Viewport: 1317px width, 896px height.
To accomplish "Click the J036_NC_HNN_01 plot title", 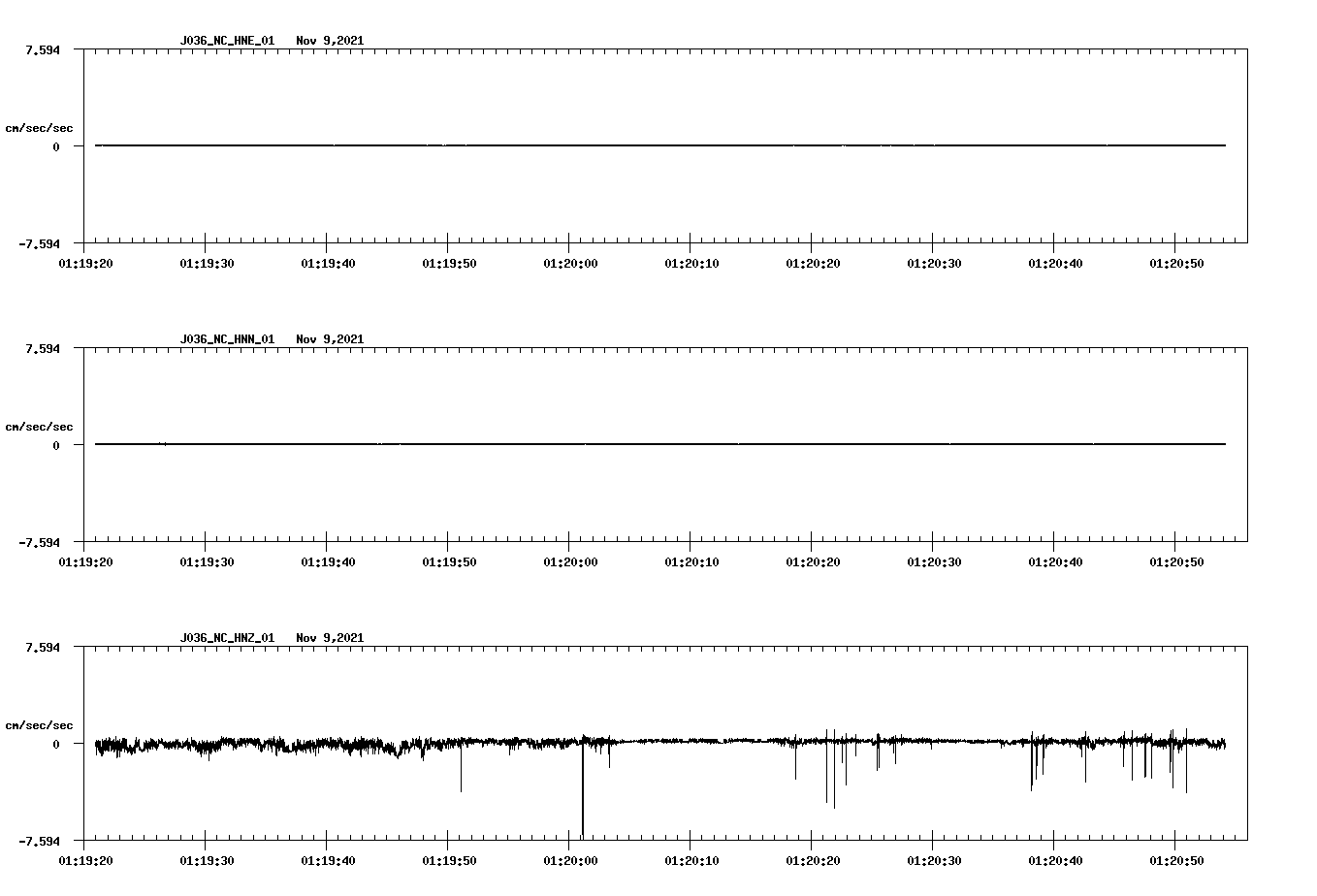I will [227, 339].
